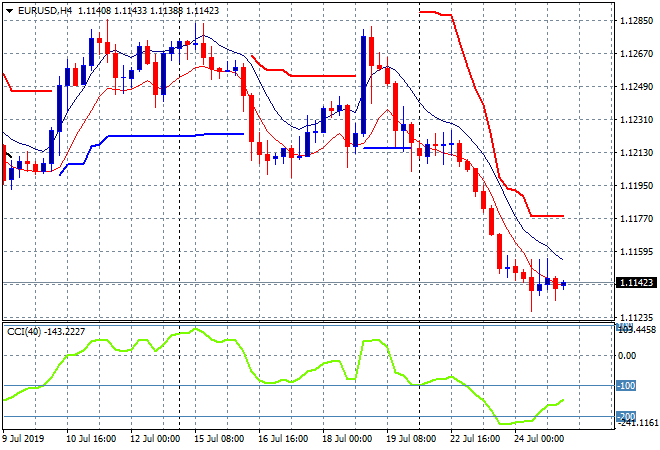
Task: Select the 9 Jul 2019 date label
Action: (x=25, y=438)
